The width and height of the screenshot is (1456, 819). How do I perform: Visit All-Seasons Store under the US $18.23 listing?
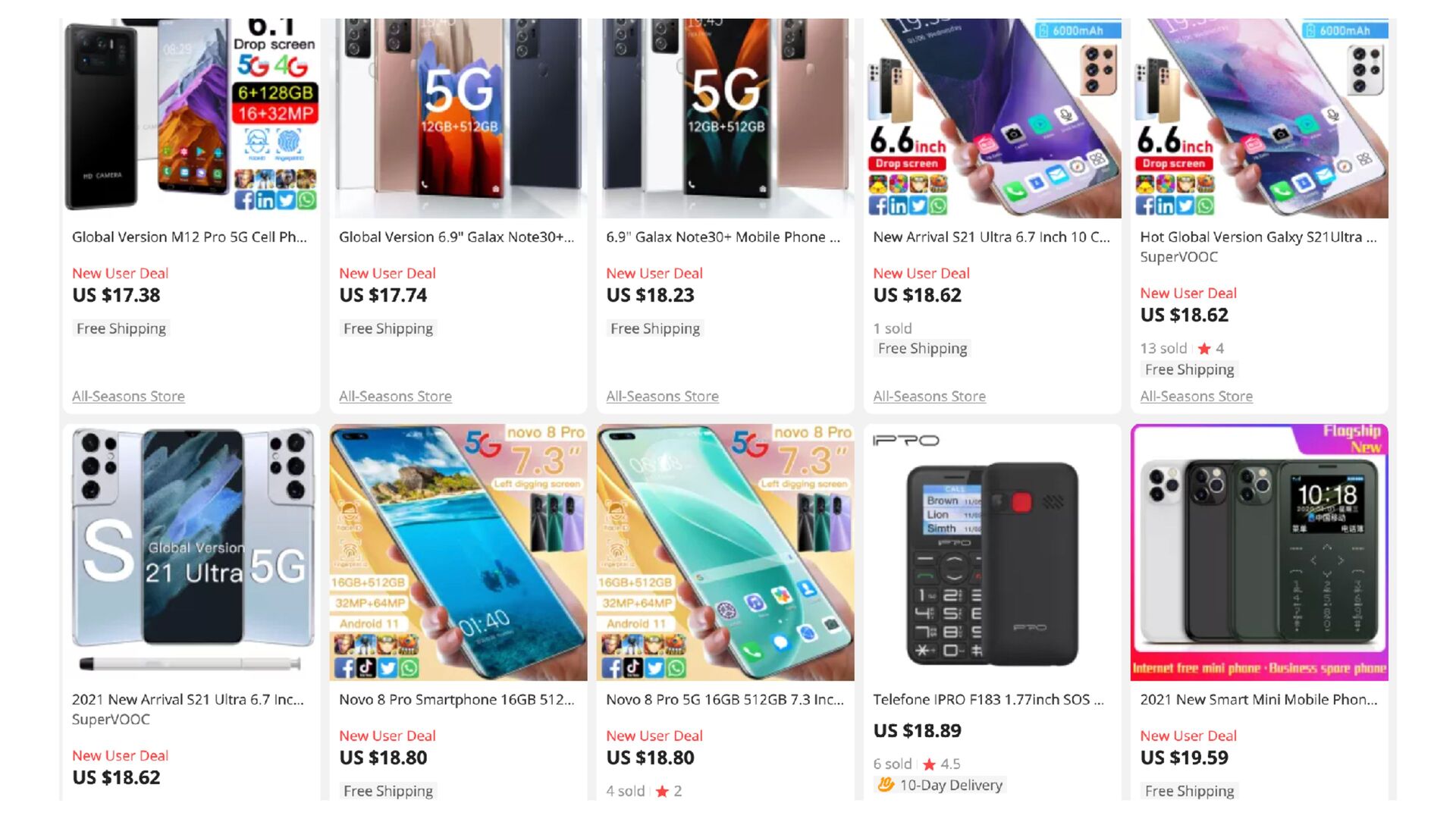tap(662, 396)
